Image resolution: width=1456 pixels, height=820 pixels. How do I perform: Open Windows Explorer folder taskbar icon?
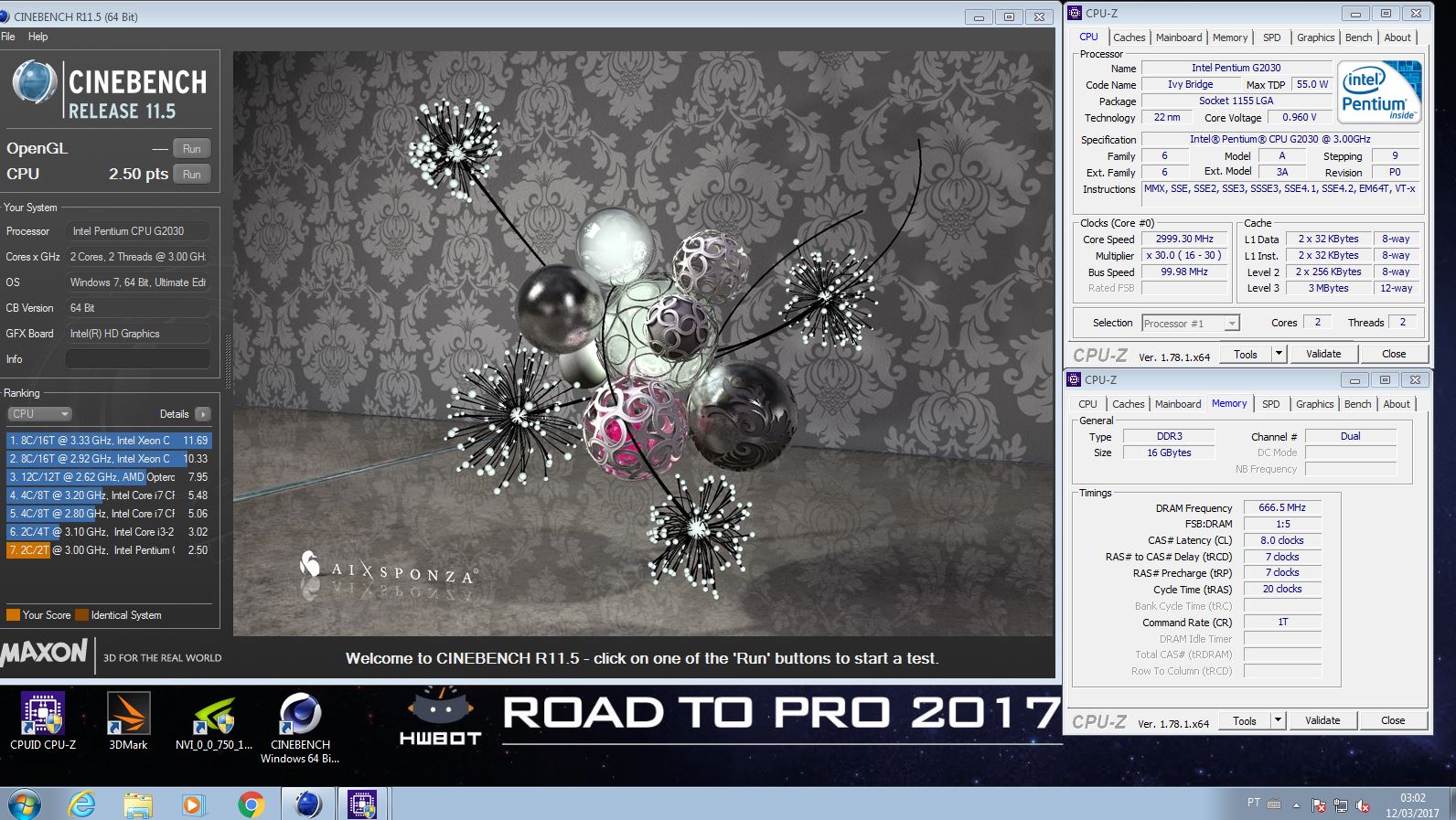click(x=138, y=804)
